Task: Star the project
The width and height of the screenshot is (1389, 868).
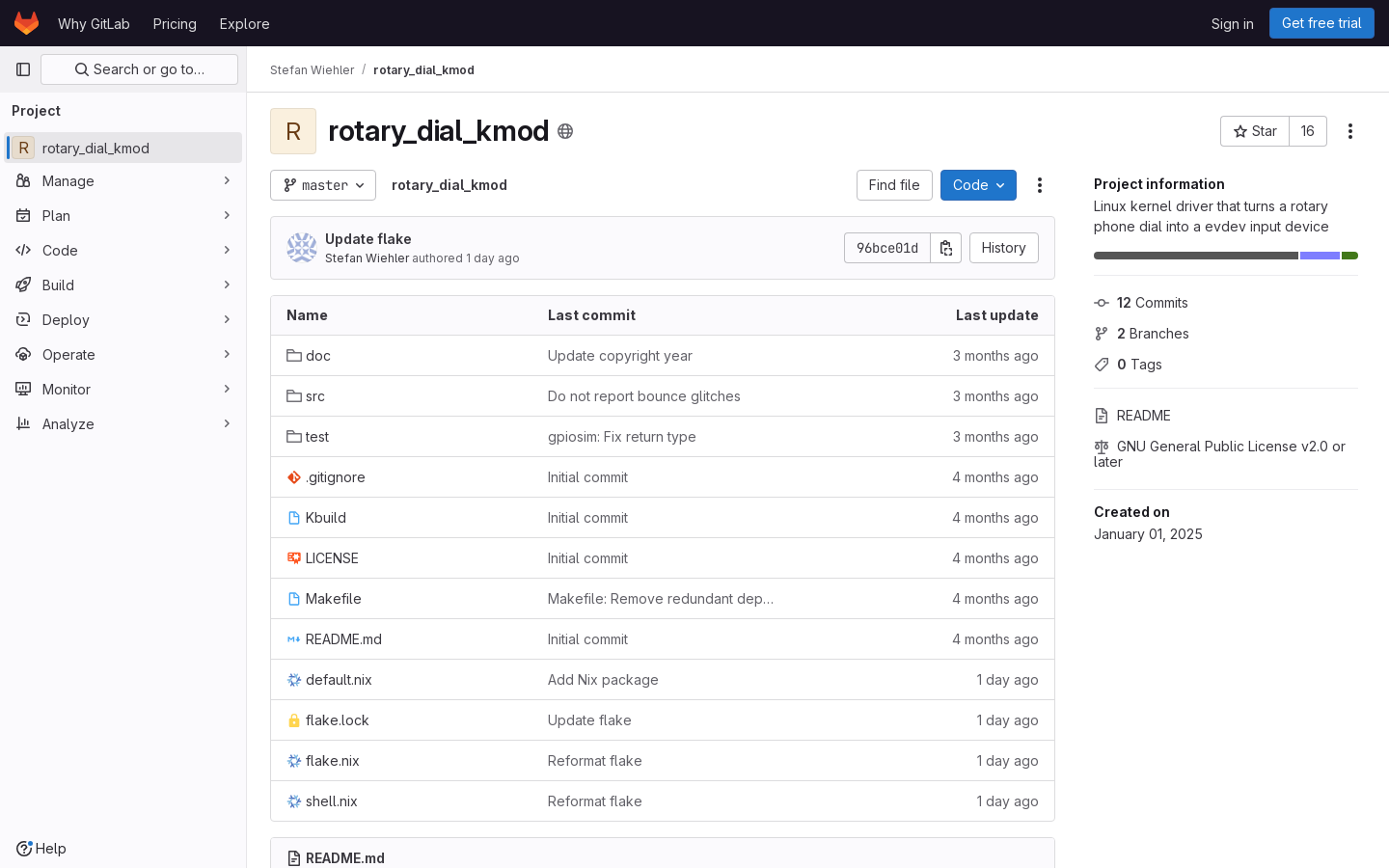Action: pyautogui.click(x=1255, y=131)
